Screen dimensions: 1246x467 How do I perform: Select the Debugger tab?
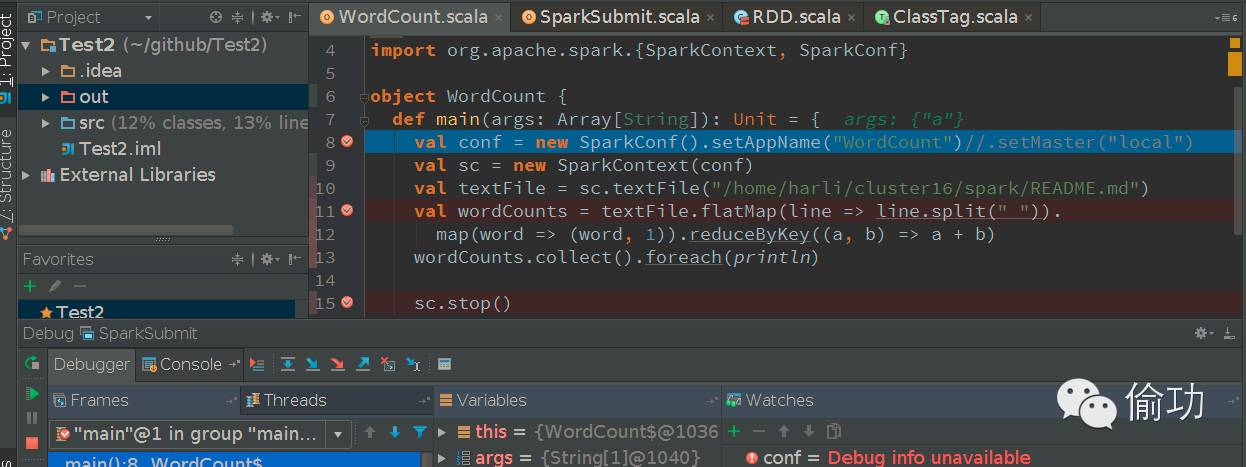coord(91,364)
